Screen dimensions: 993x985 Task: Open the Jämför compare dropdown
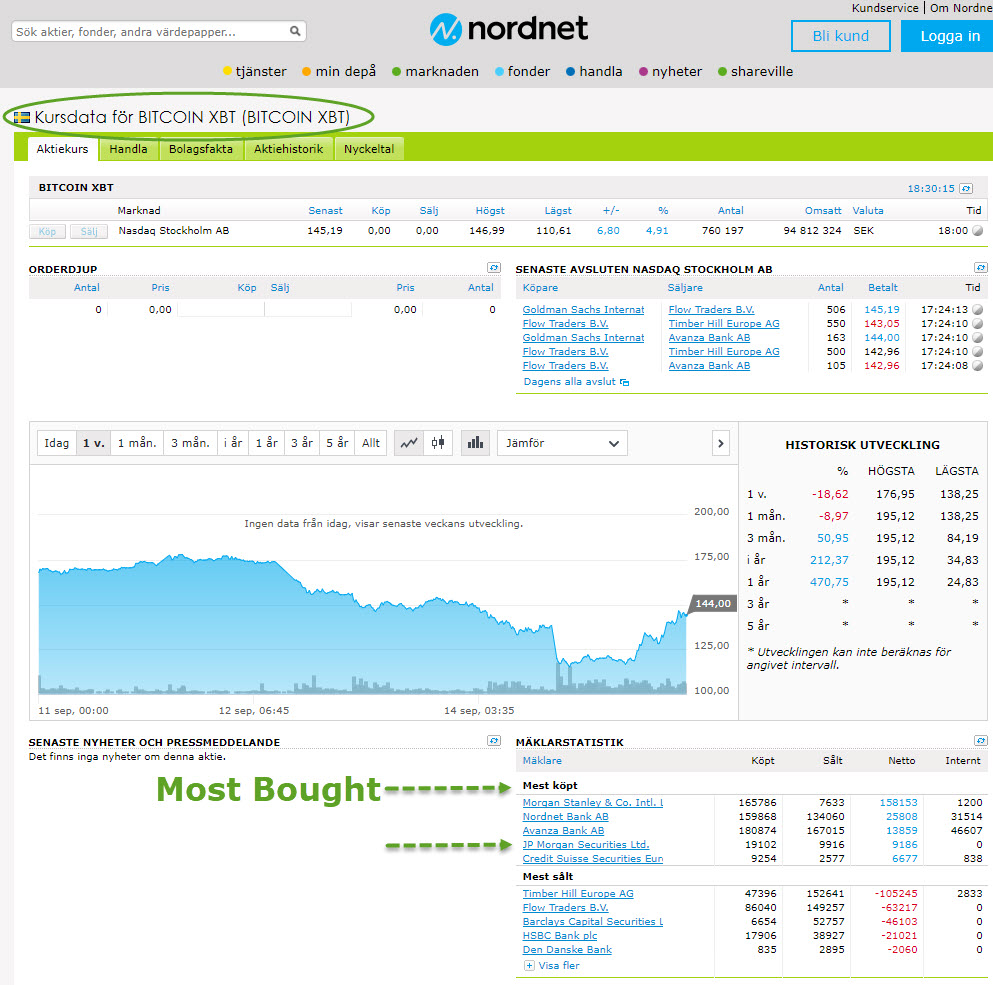(562, 443)
